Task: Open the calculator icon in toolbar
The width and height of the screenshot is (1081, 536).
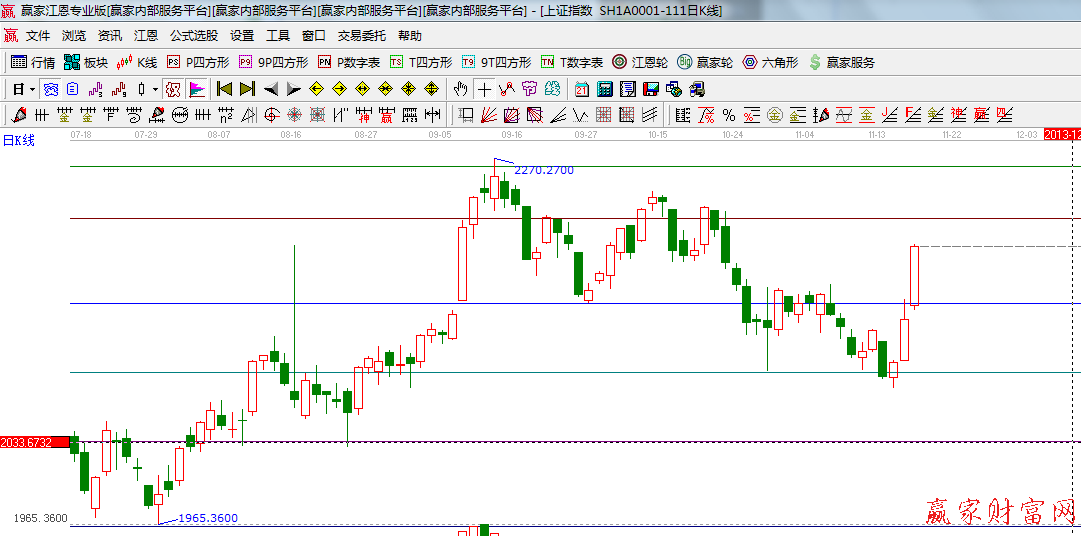Action: [603, 89]
